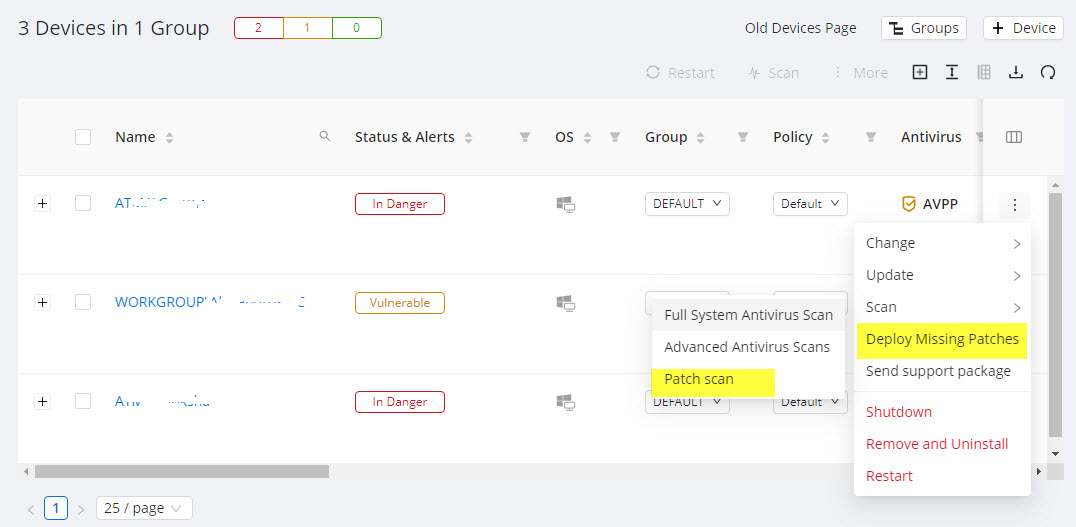Expand the WORKGROUP device row
1076x527 pixels.
(x=43, y=302)
